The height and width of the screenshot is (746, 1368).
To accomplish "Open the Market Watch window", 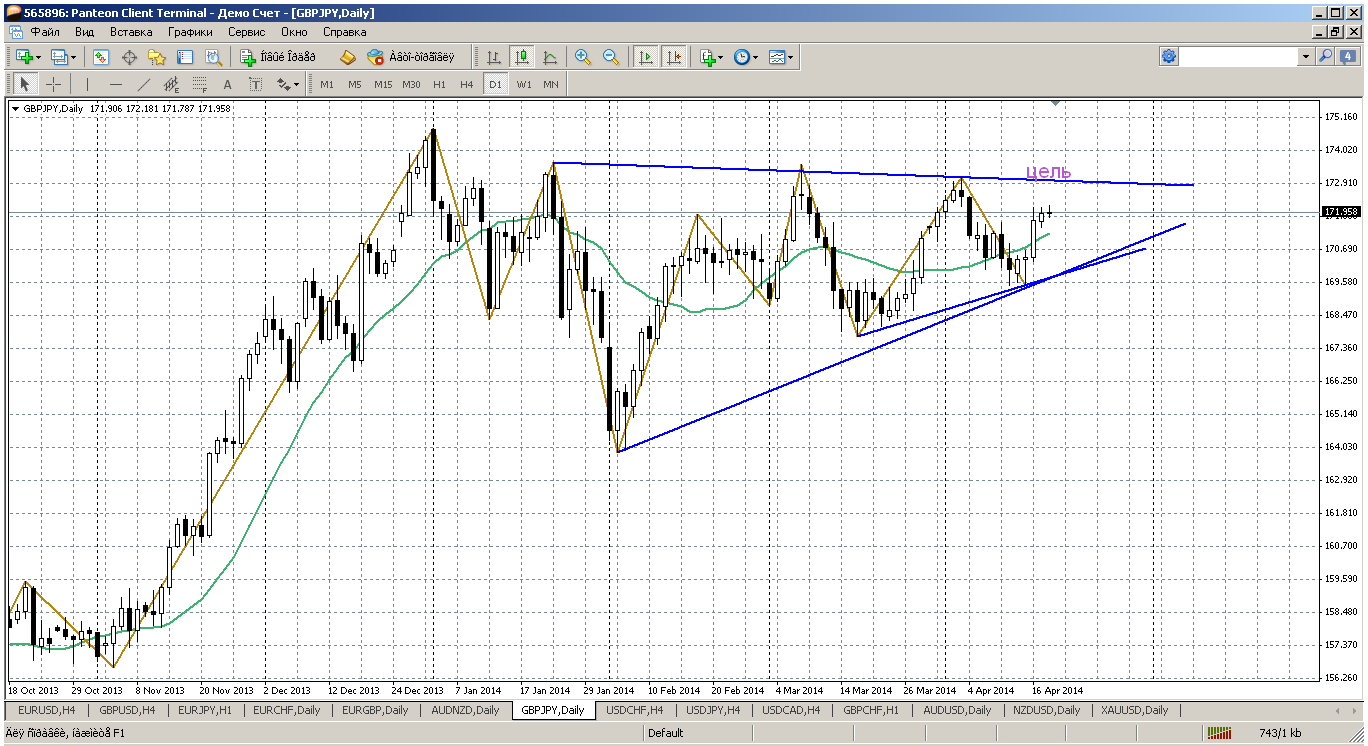I will tap(101, 57).
